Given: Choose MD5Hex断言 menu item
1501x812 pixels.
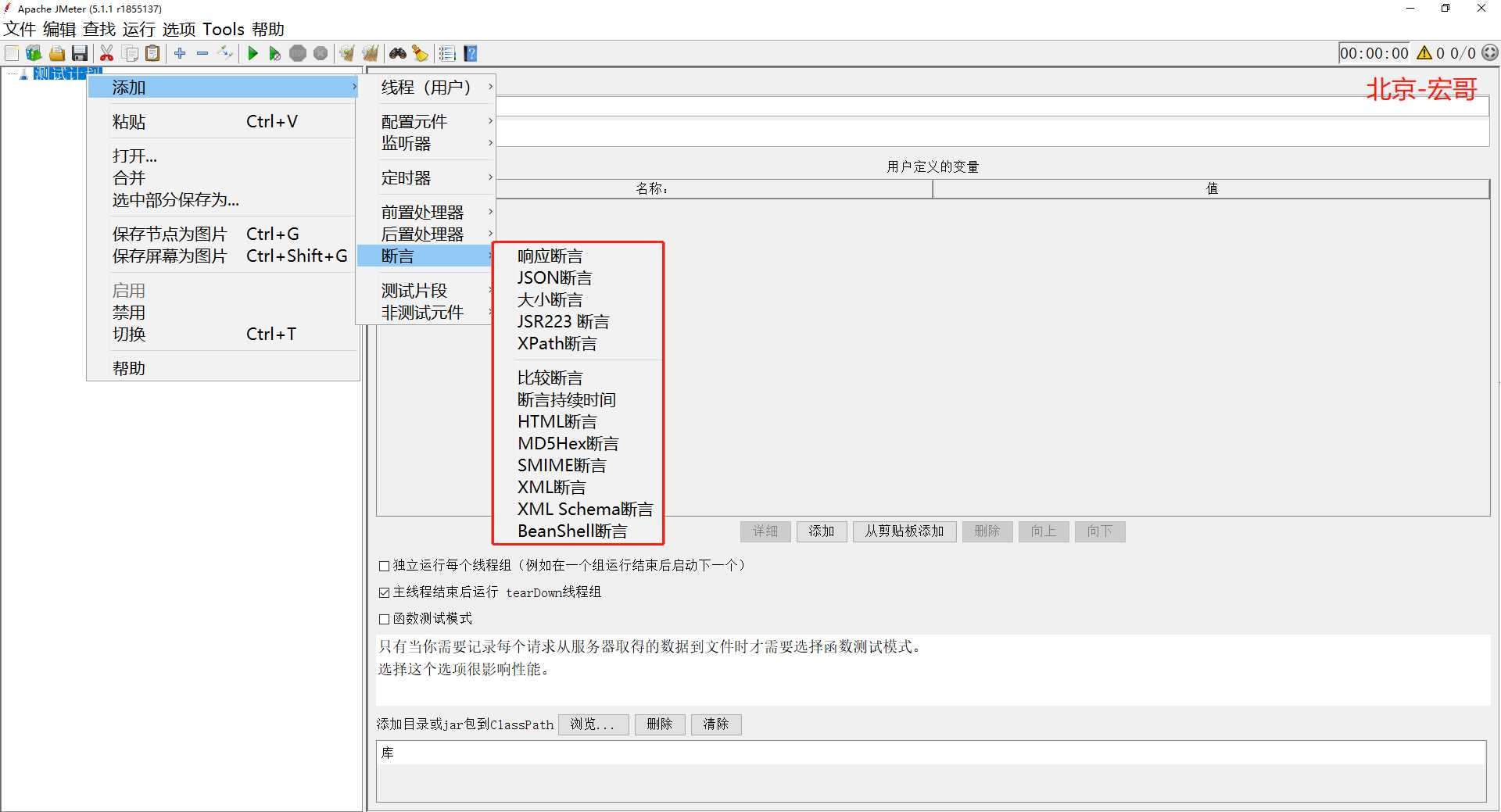Looking at the screenshot, I should [x=579, y=444].
